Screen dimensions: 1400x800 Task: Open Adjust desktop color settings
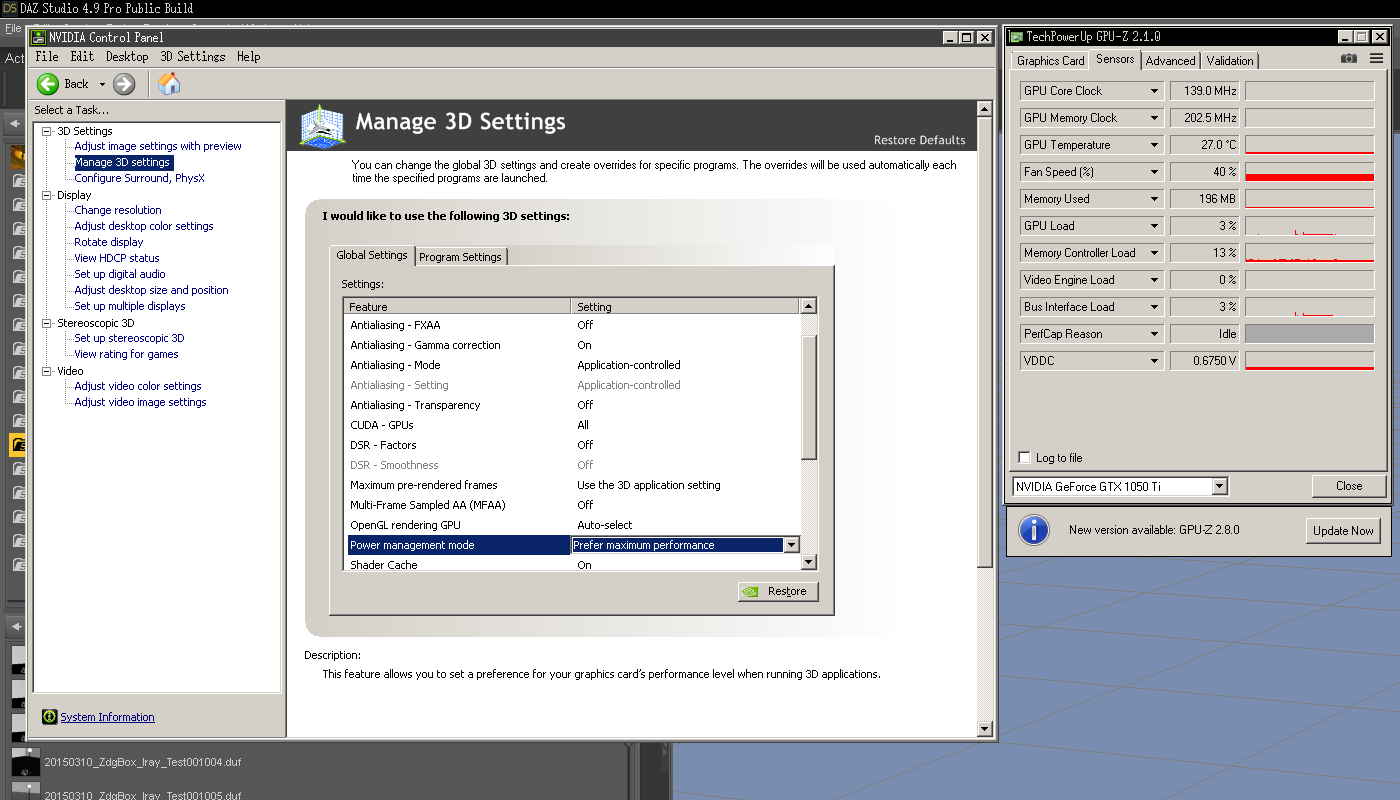[144, 226]
